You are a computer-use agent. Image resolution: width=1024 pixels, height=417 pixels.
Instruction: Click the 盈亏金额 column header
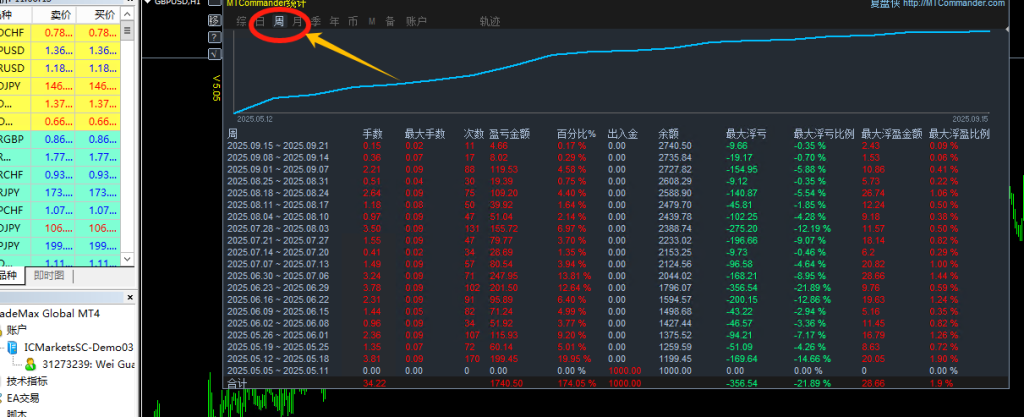pyautogui.click(x=509, y=134)
